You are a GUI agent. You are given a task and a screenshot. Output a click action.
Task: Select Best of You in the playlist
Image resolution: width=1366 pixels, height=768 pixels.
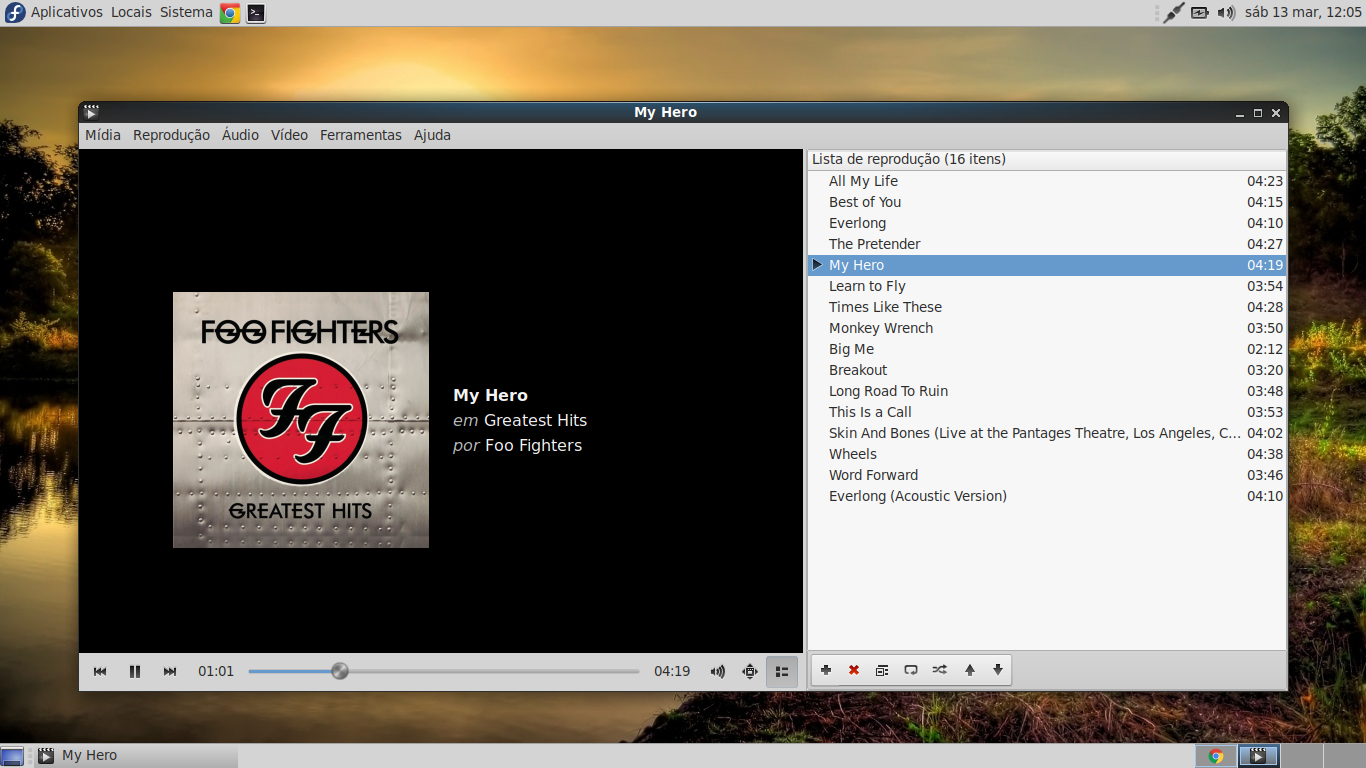(1047, 202)
